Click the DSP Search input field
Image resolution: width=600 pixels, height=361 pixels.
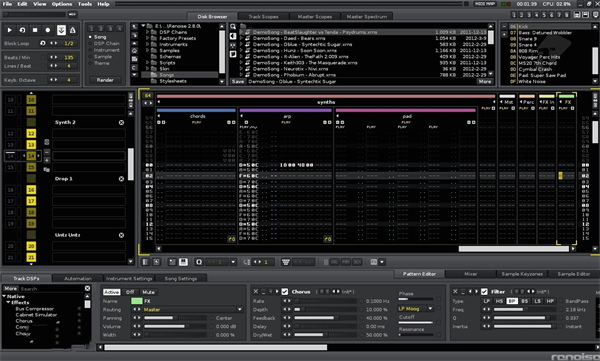[52, 288]
